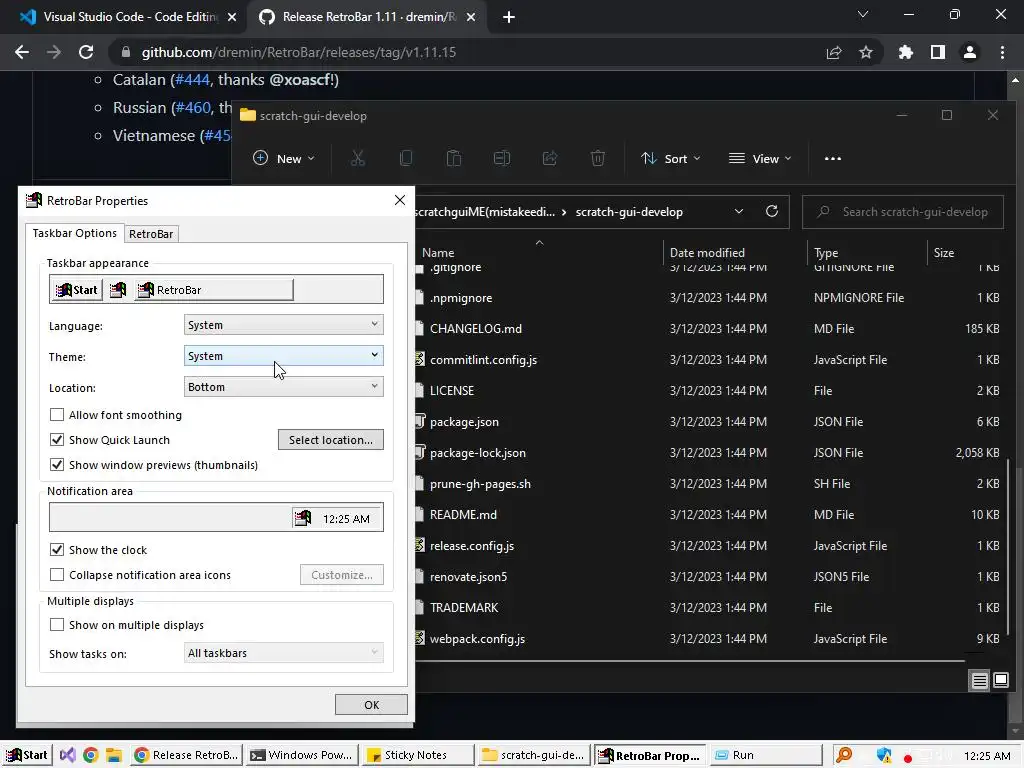
Task: Click Select location... button
Action: [x=330, y=440]
